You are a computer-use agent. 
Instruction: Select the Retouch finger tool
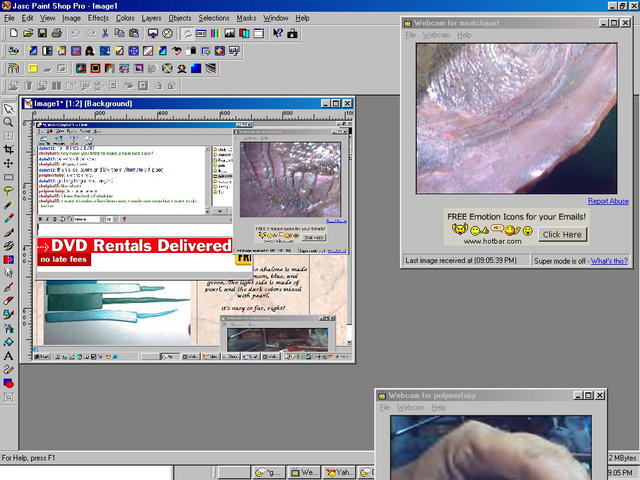(9, 273)
